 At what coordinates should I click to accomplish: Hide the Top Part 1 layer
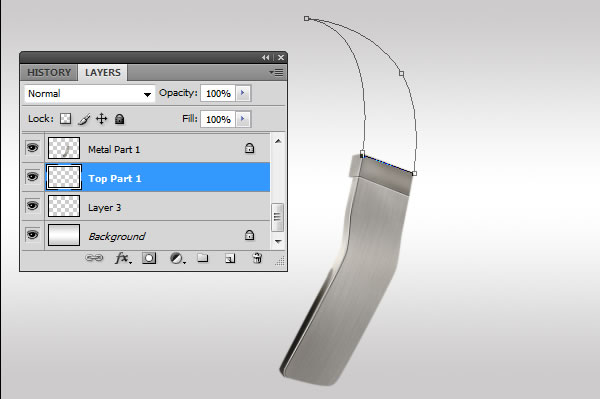pyautogui.click(x=33, y=177)
